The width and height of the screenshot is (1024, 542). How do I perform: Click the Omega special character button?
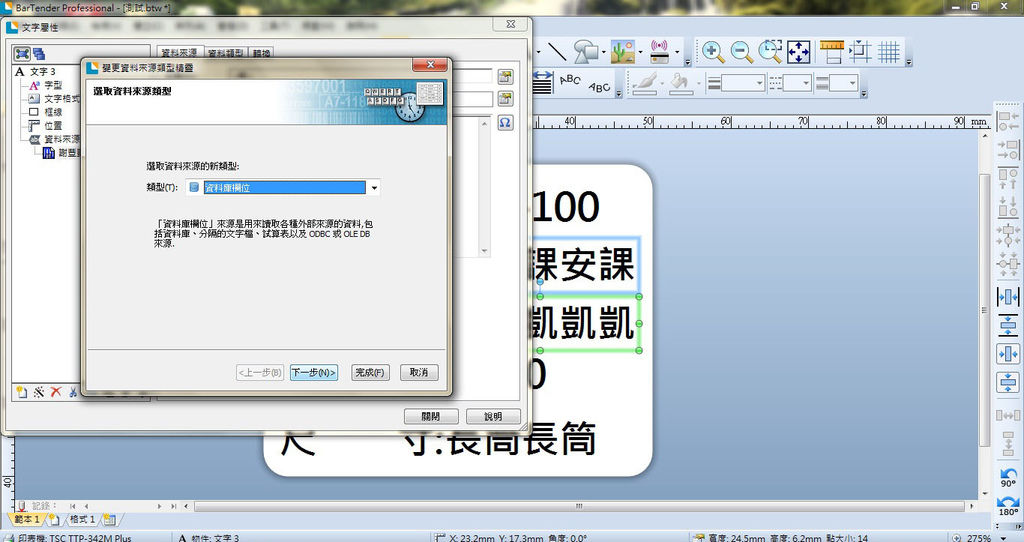point(505,123)
